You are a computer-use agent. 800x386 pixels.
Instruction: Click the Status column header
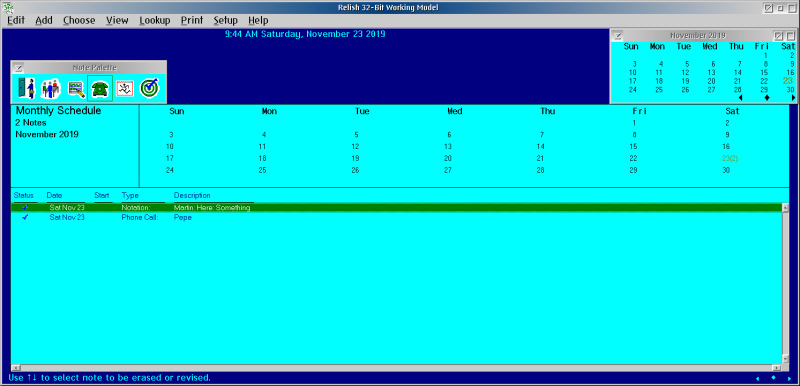(x=23, y=196)
